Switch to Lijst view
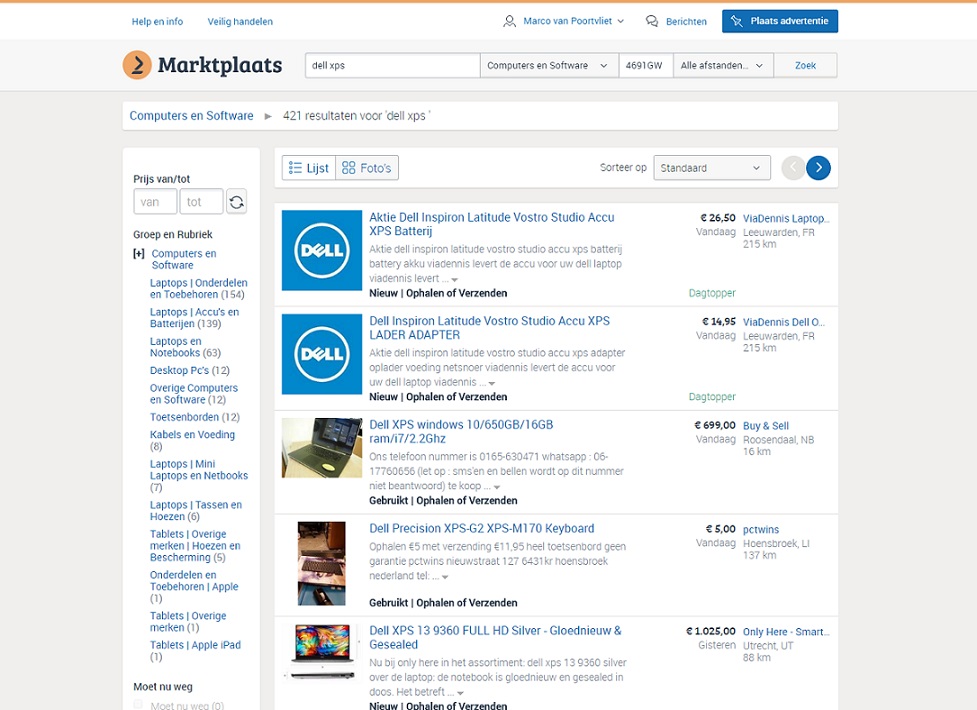This screenshot has width=977, height=710. tap(308, 168)
